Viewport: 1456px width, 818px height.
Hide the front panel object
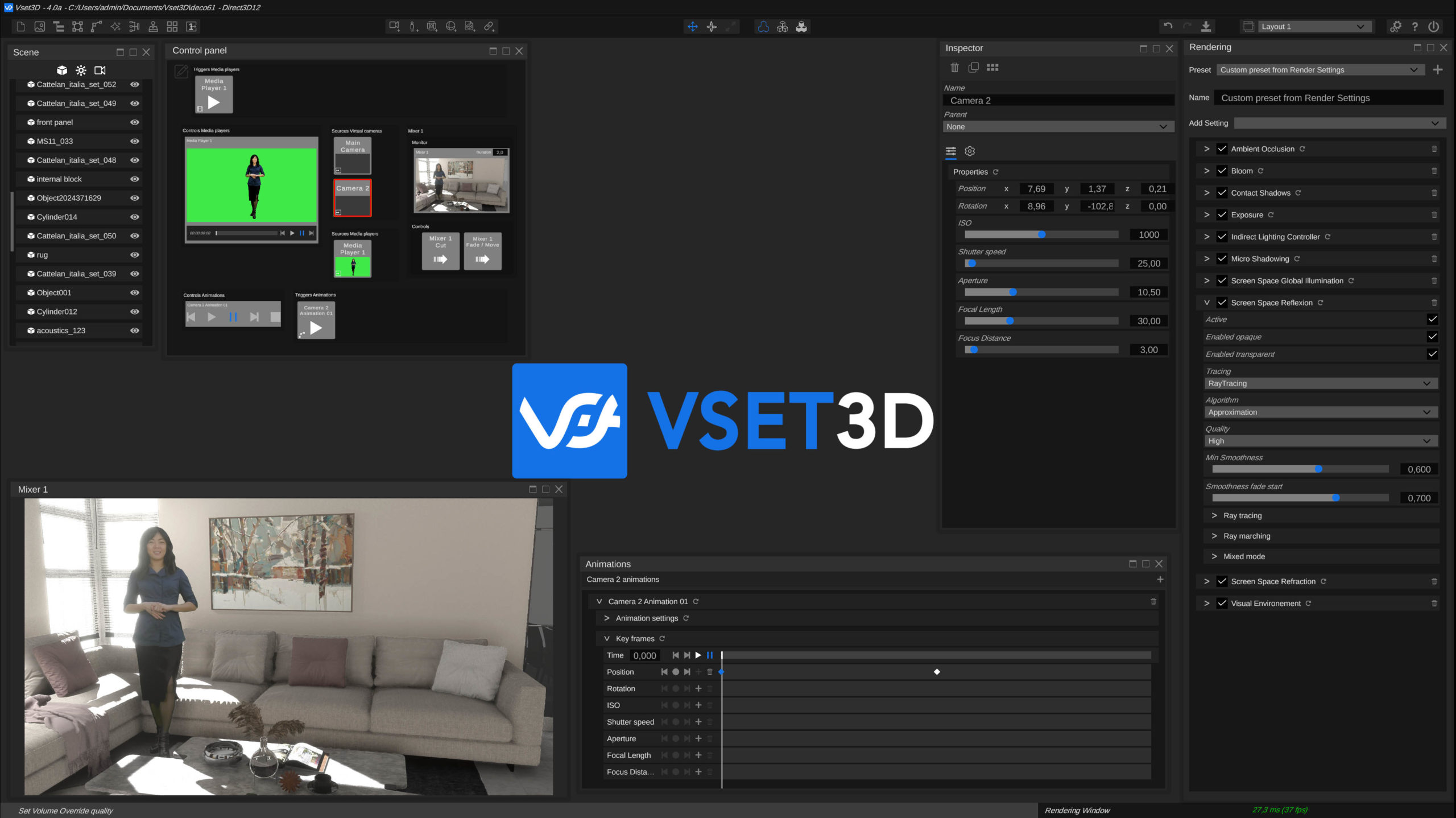point(135,122)
